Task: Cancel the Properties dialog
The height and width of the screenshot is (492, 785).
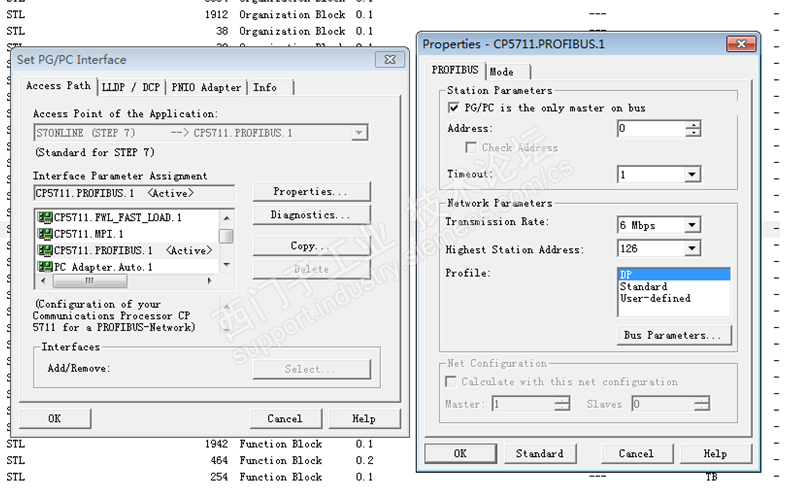Action: click(x=637, y=454)
